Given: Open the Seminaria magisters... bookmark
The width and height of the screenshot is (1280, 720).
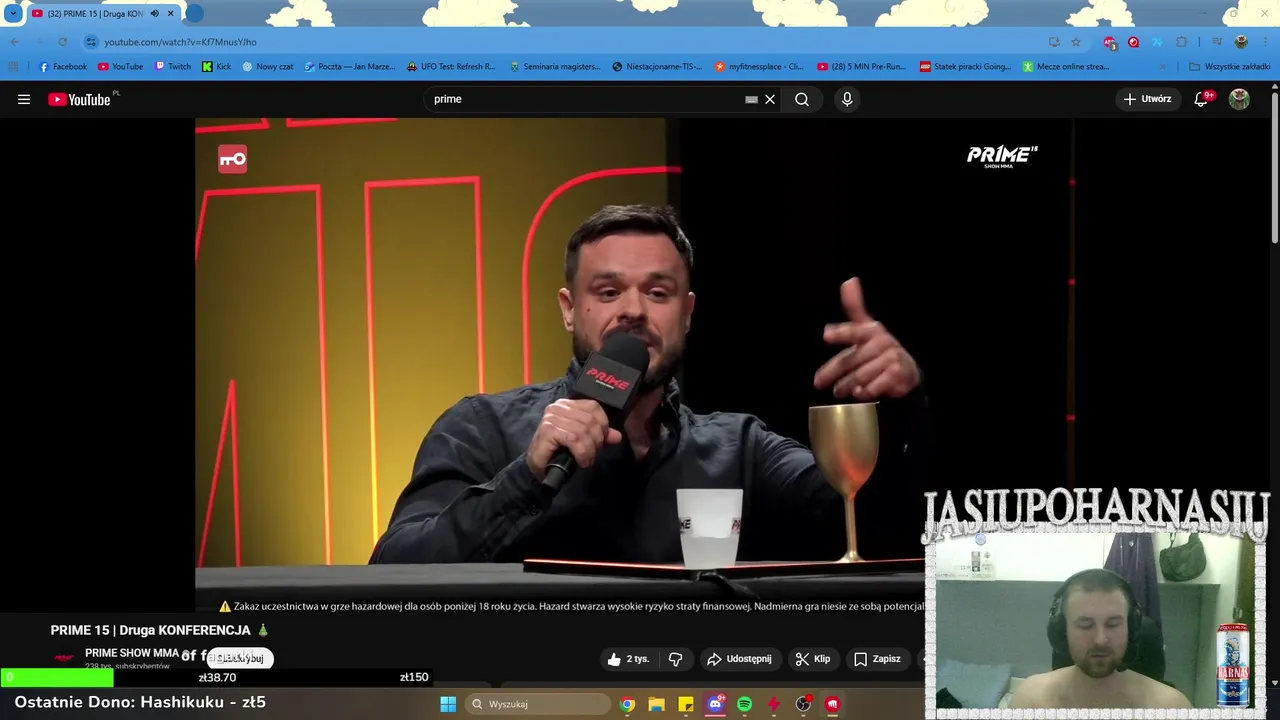Looking at the screenshot, I should click(x=555, y=67).
